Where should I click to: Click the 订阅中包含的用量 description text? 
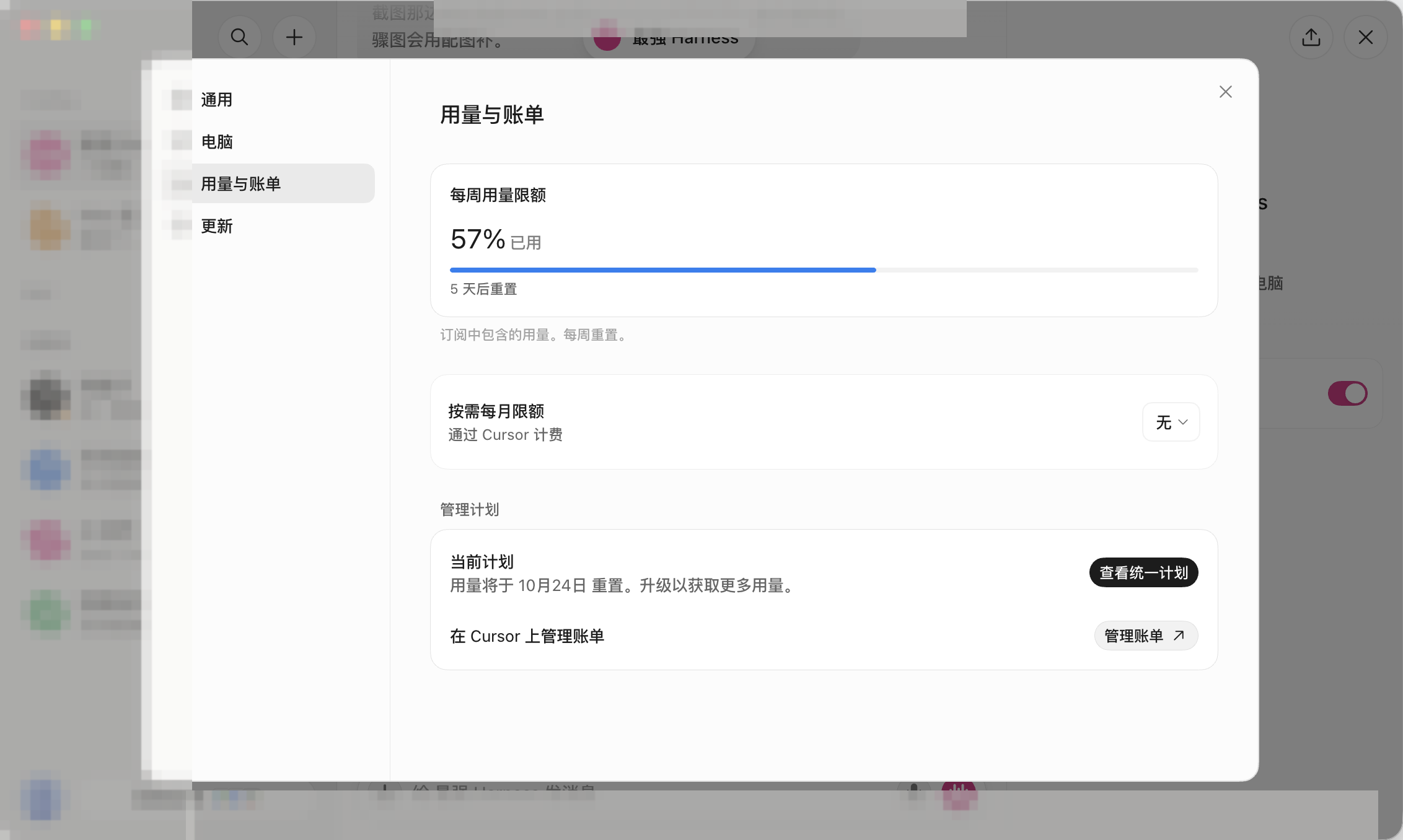click(535, 335)
